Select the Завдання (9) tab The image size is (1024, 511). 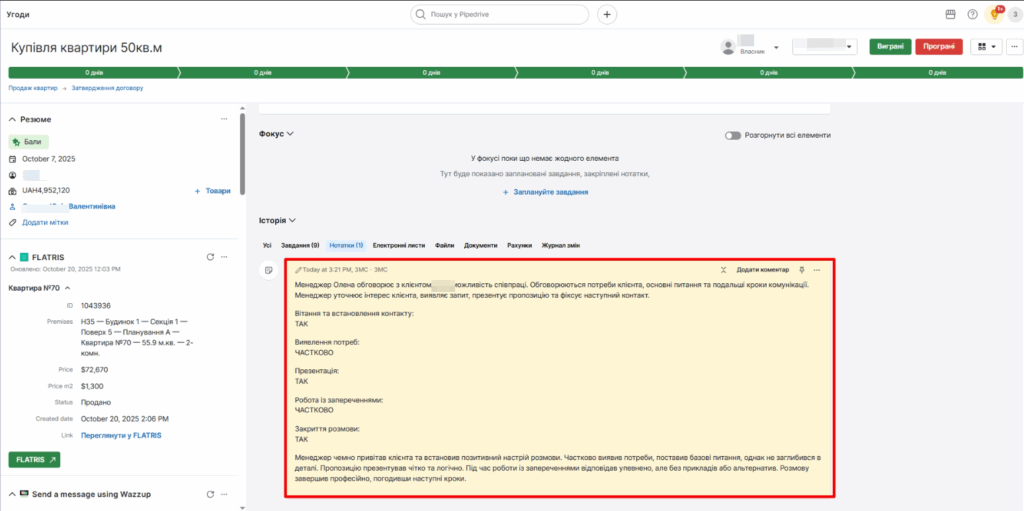(300, 246)
